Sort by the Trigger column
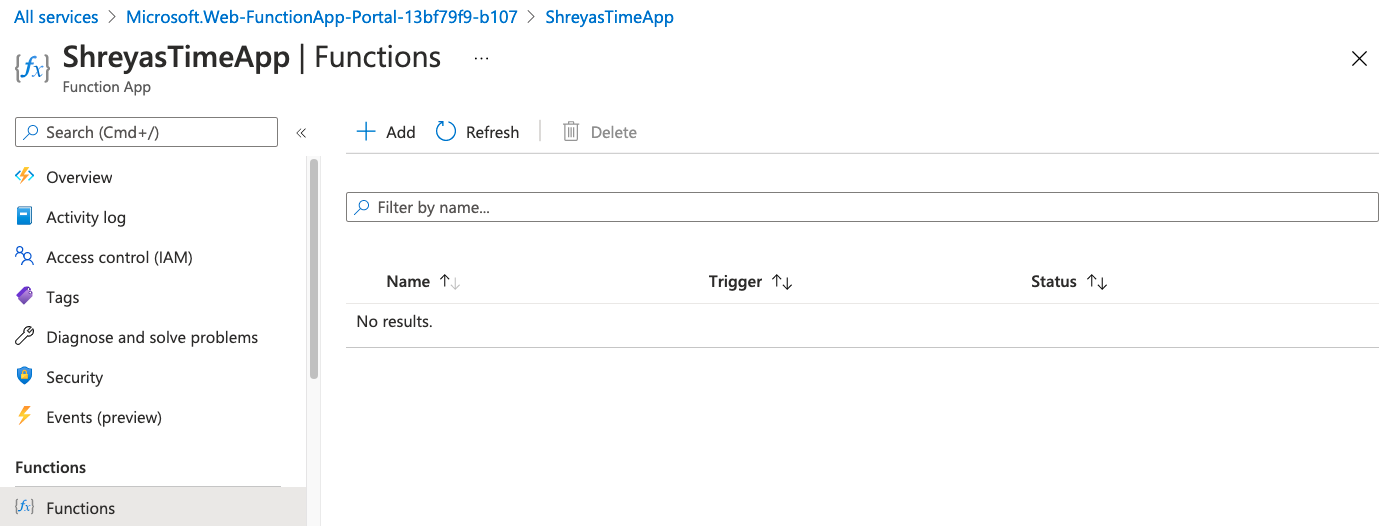 coord(750,282)
